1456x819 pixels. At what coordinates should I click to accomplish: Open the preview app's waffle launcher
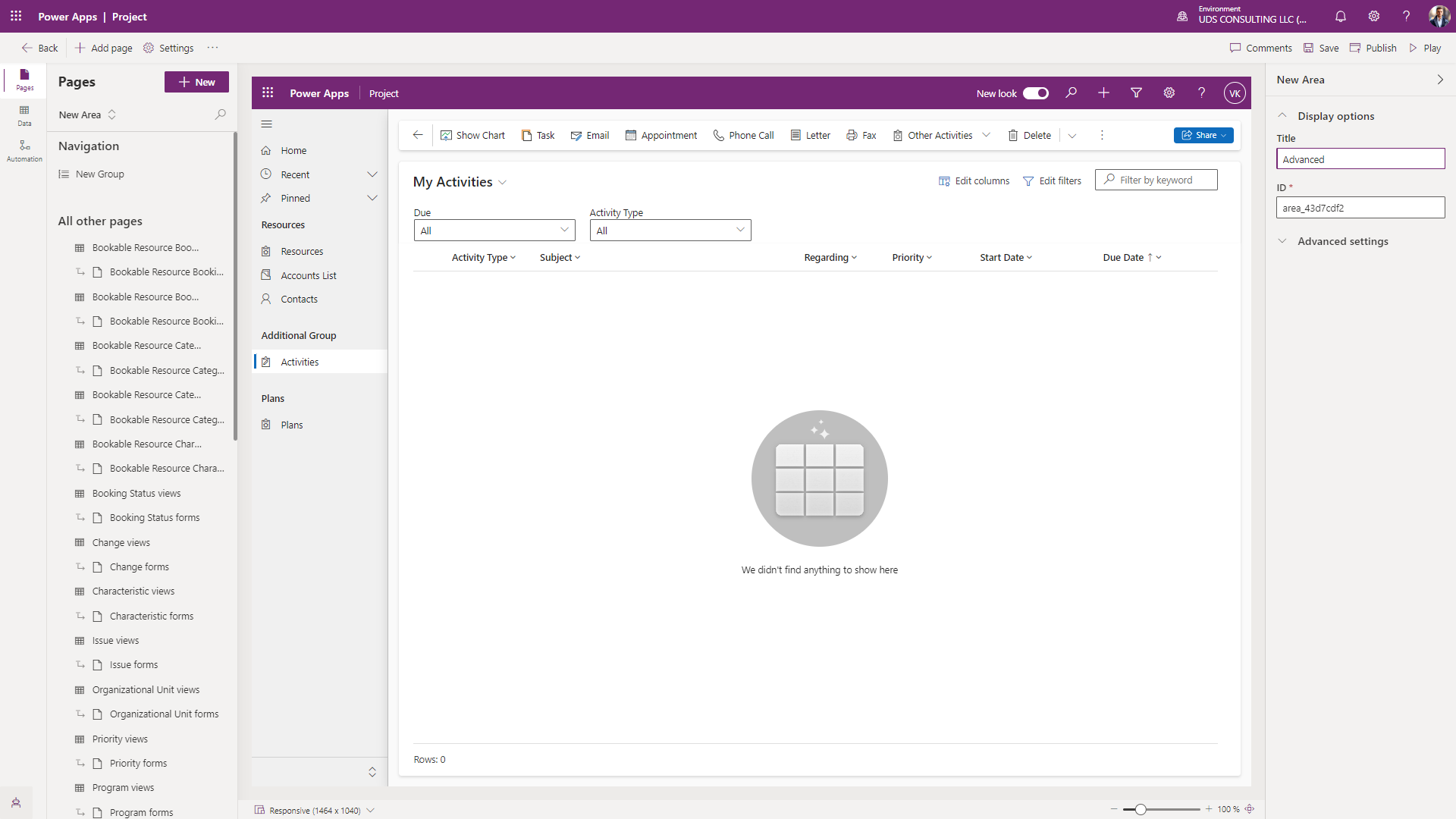(x=268, y=93)
